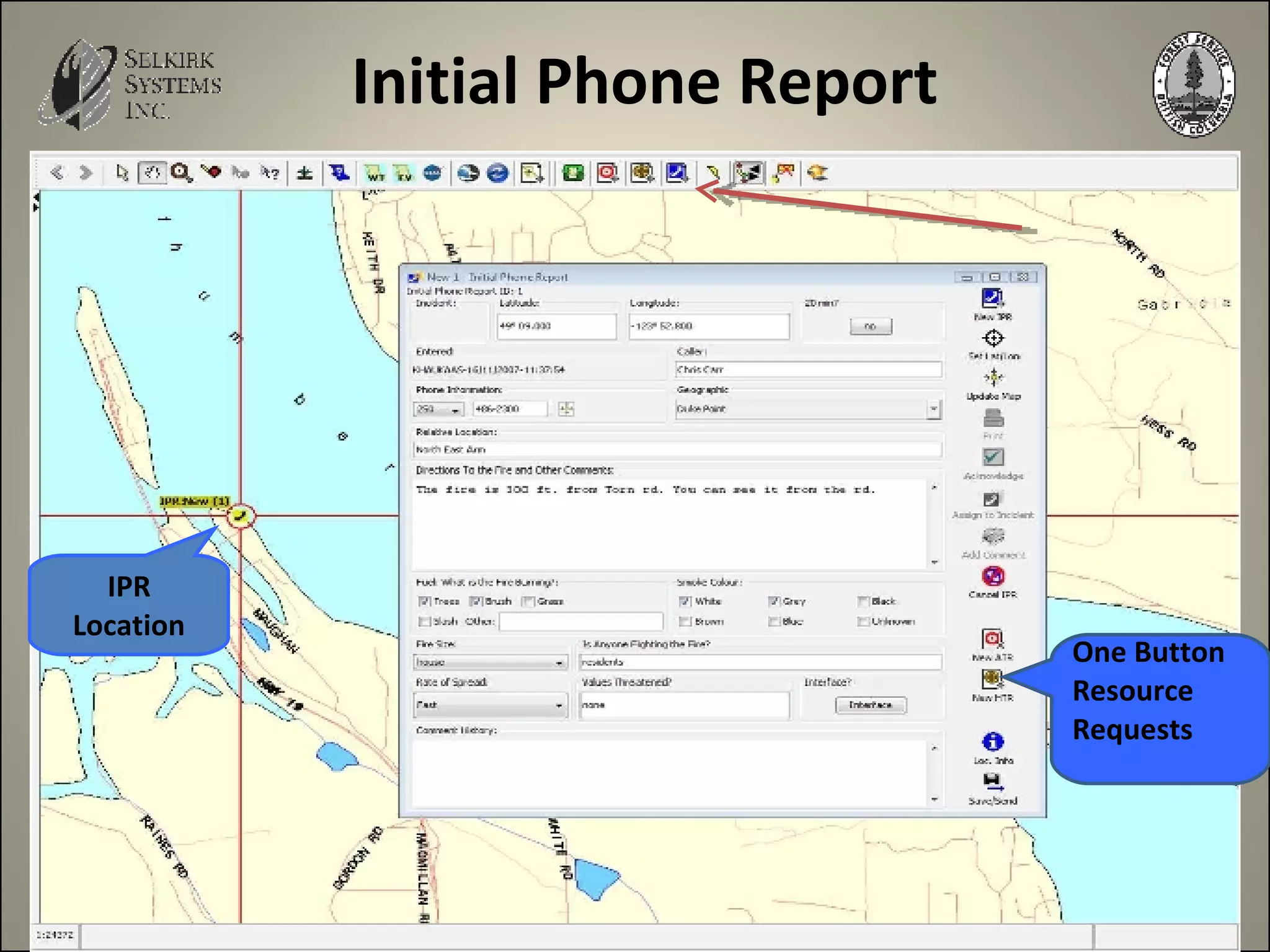Toggle the Grey smoke colour checkbox

[774, 601]
